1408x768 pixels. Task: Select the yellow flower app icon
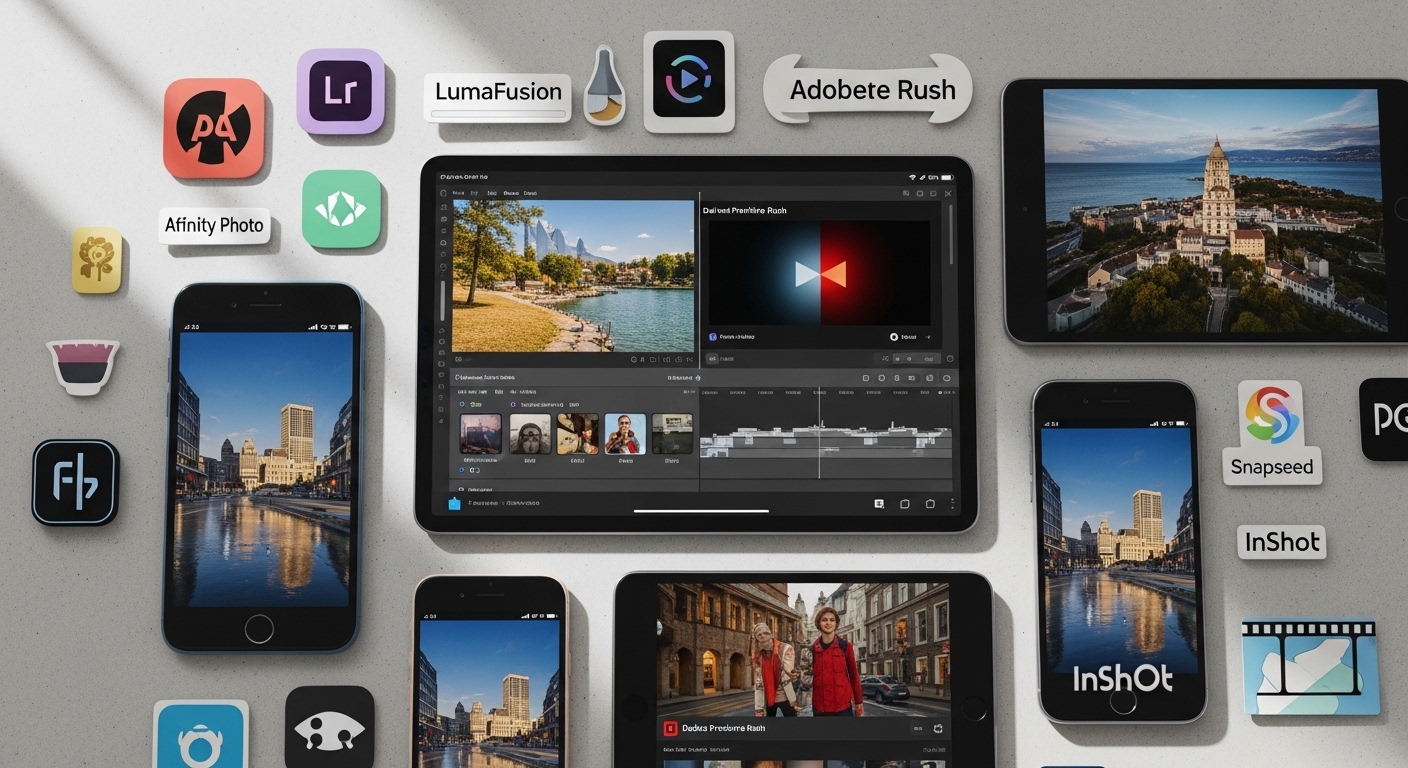97,260
